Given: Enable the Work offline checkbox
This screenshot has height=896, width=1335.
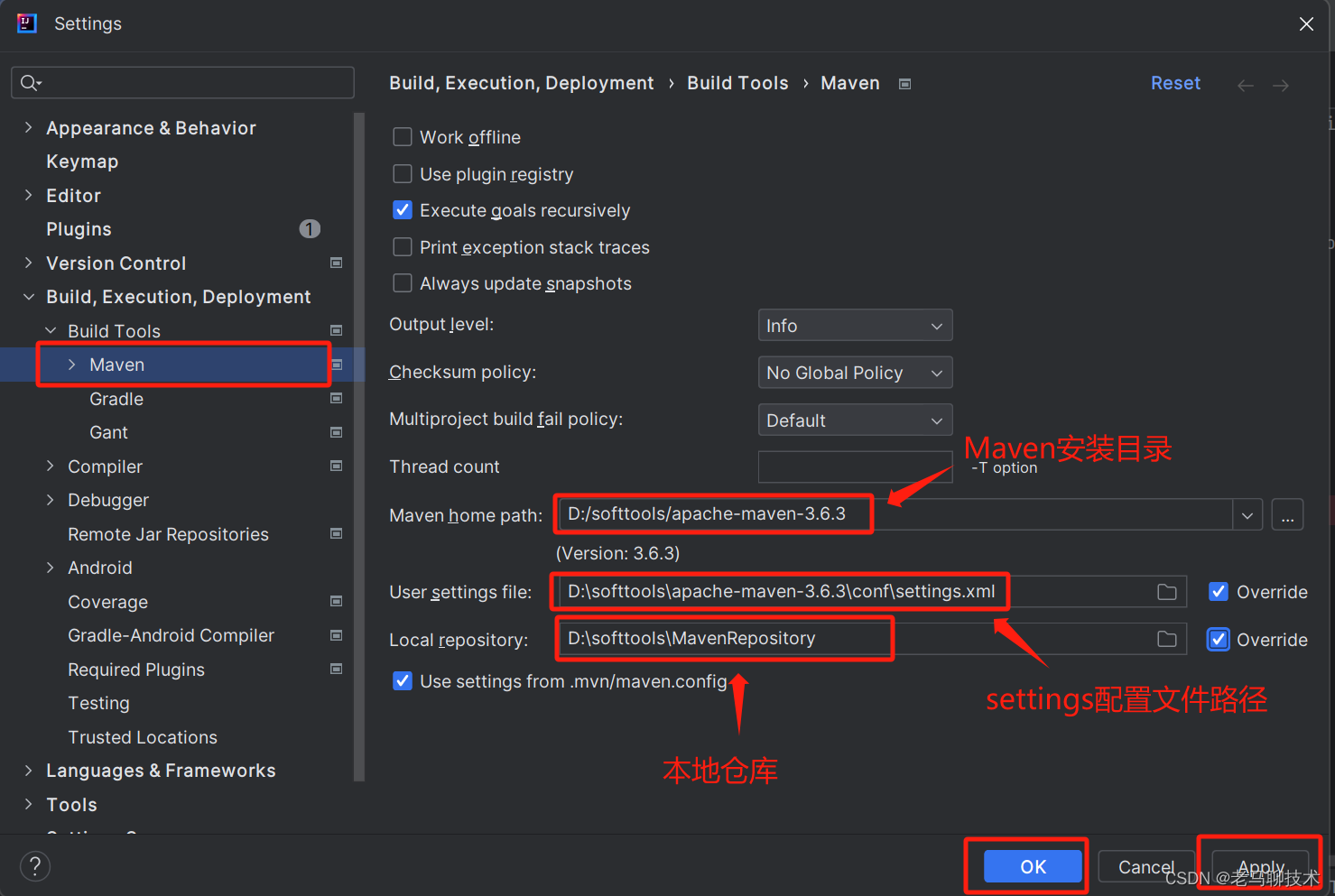Looking at the screenshot, I should pyautogui.click(x=403, y=137).
